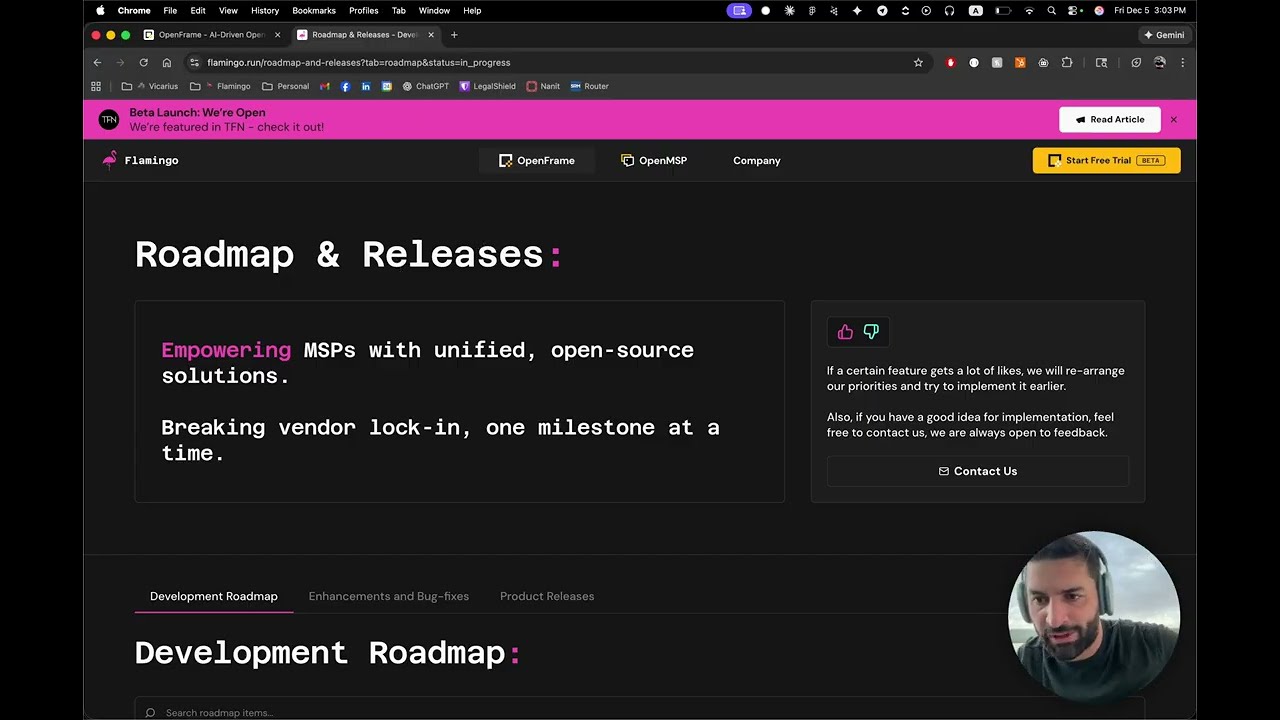Click the red hand ad-blocker extension icon
1280x720 pixels.
click(x=950, y=62)
